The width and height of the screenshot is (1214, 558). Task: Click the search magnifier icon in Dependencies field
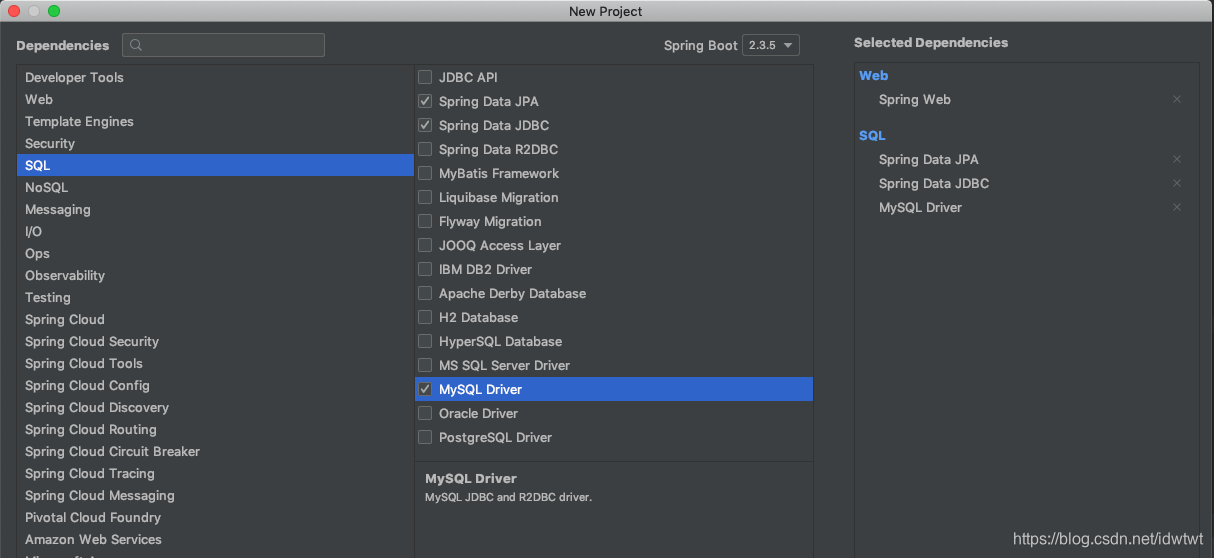point(136,45)
